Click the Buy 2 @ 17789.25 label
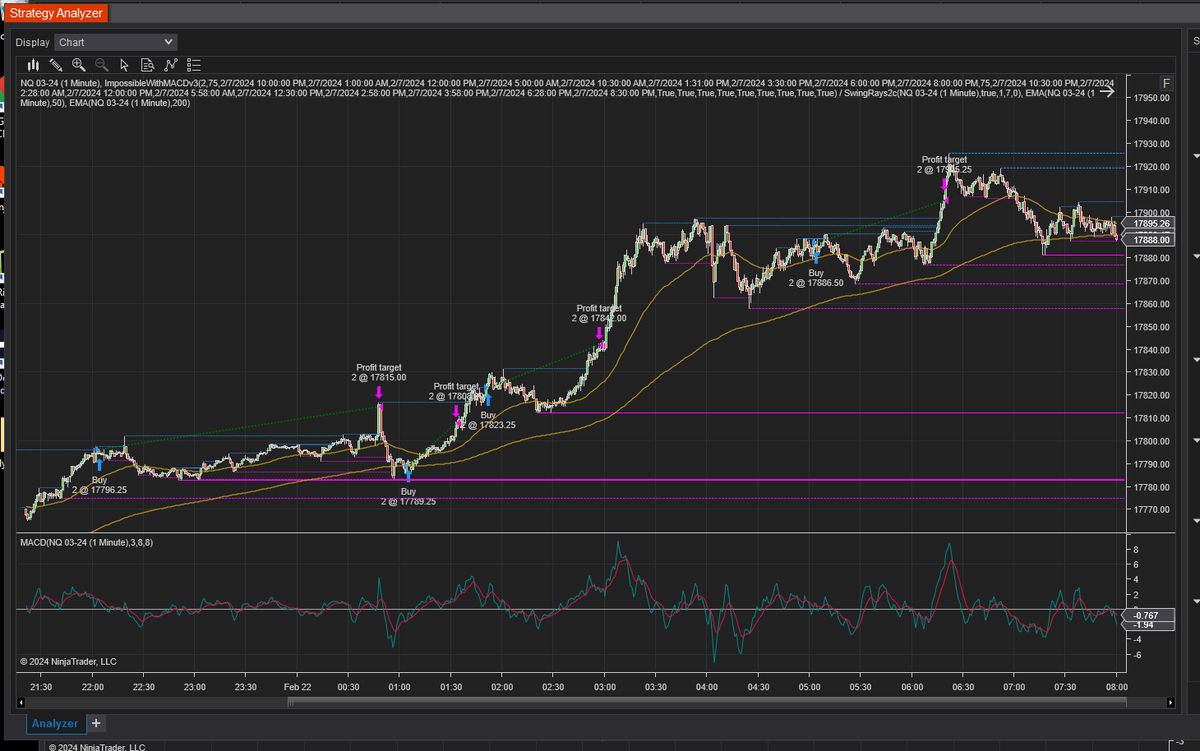This screenshot has height=751, width=1200. (x=408, y=496)
